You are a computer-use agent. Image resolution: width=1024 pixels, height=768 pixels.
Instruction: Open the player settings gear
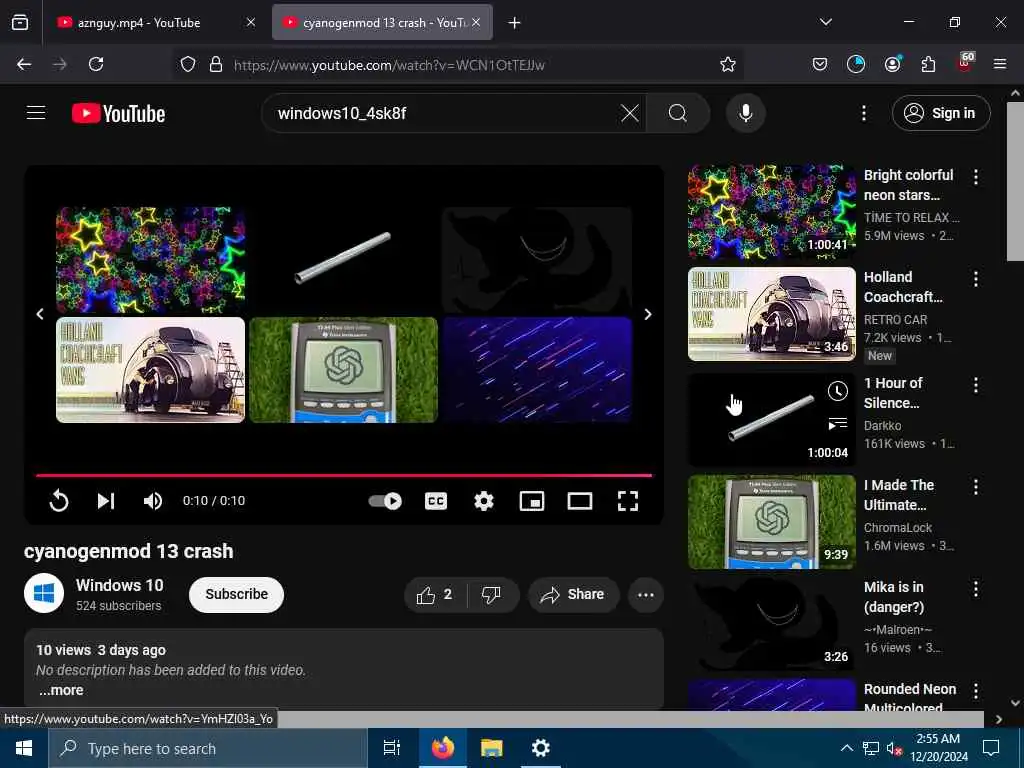(484, 501)
